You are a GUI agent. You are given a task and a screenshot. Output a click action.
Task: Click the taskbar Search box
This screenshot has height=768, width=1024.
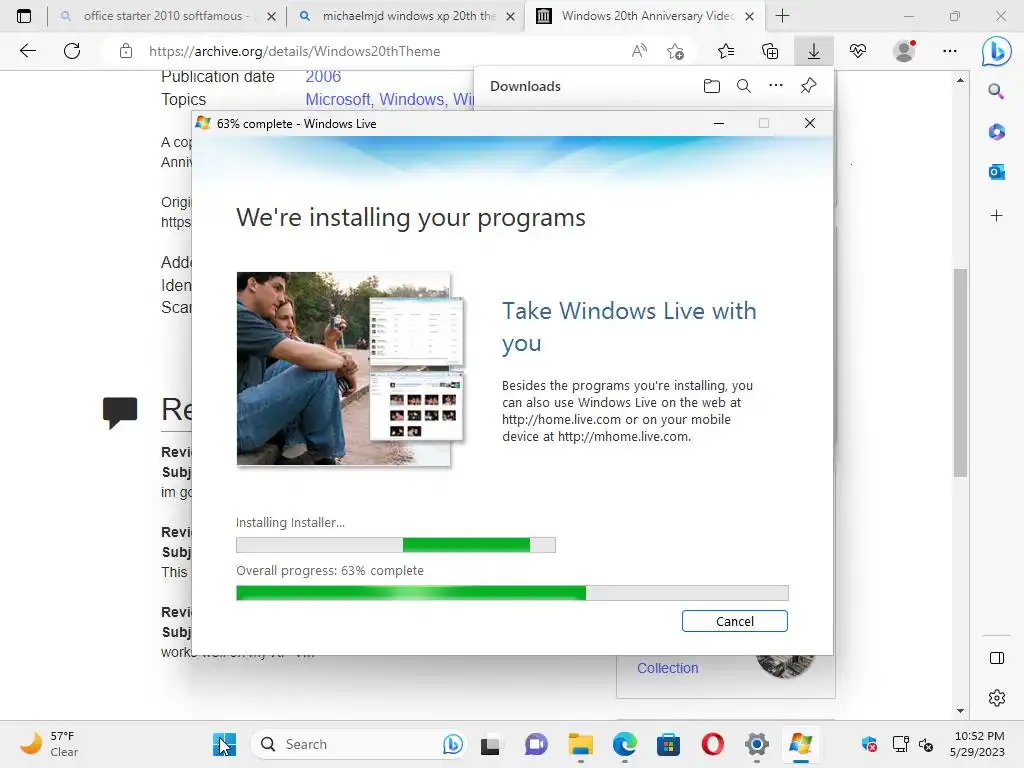point(359,744)
